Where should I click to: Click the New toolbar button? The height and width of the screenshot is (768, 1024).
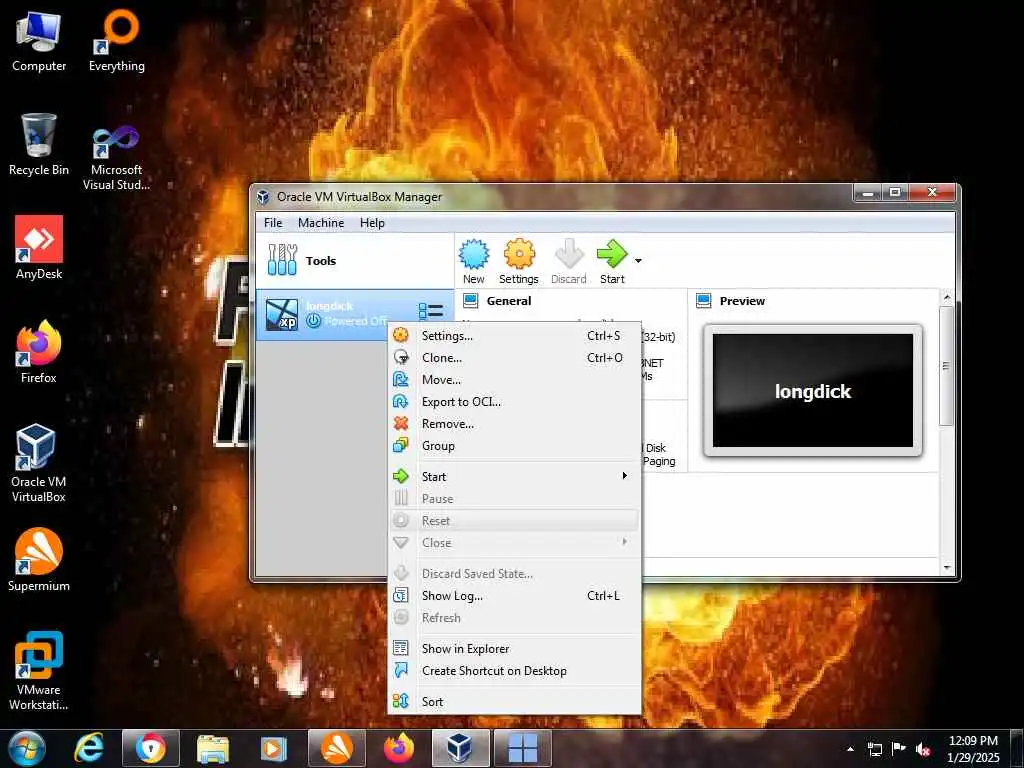click(473, 262)
